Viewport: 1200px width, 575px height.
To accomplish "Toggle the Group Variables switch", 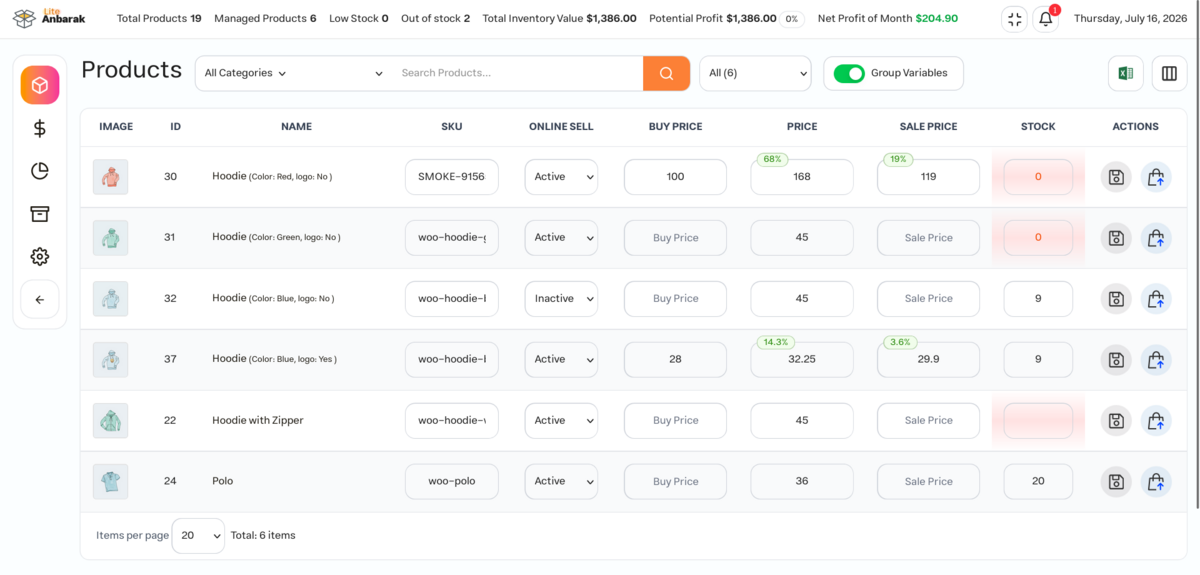I will [x=849, y=73].
